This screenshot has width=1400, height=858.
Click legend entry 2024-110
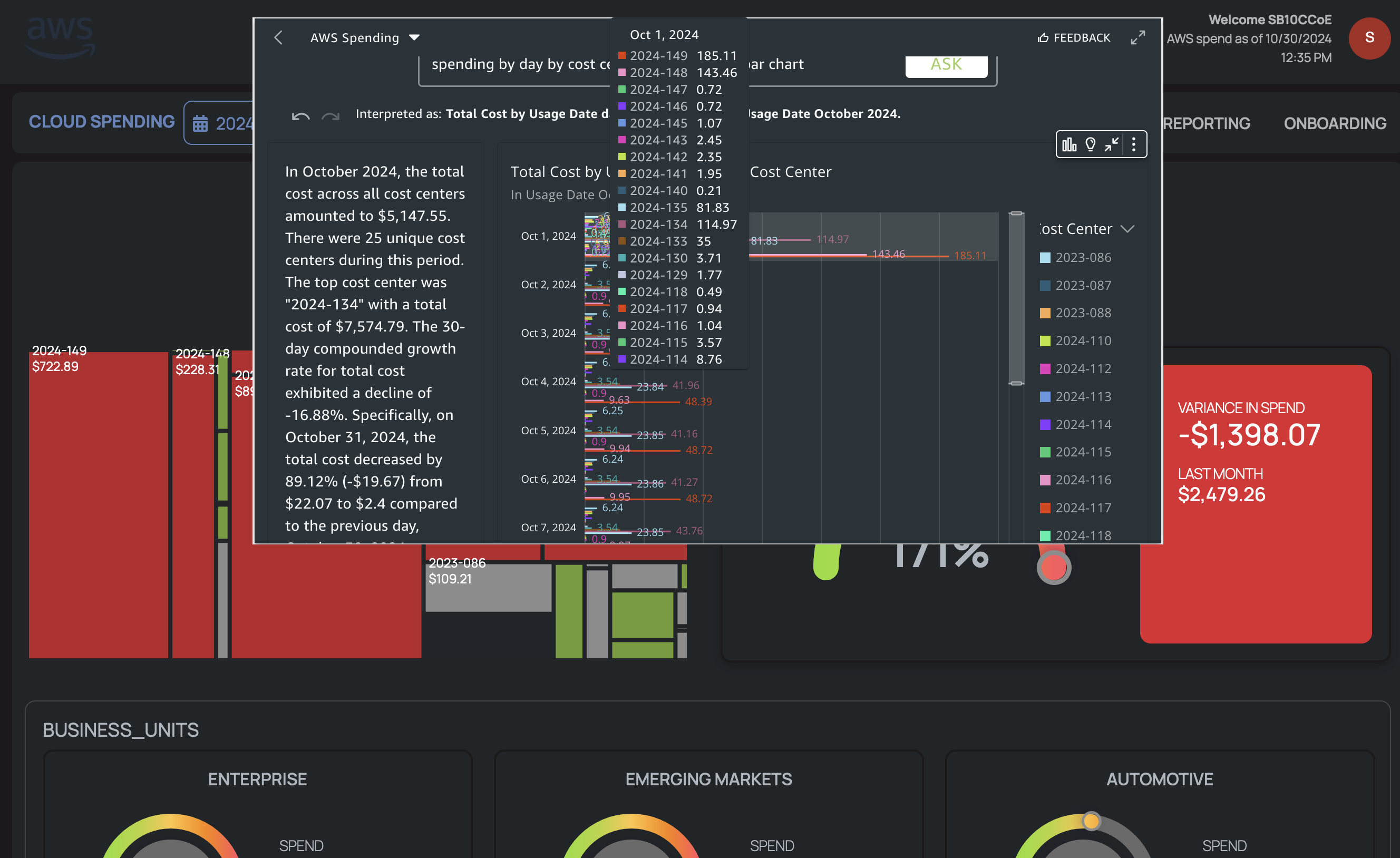[1076, 340]
